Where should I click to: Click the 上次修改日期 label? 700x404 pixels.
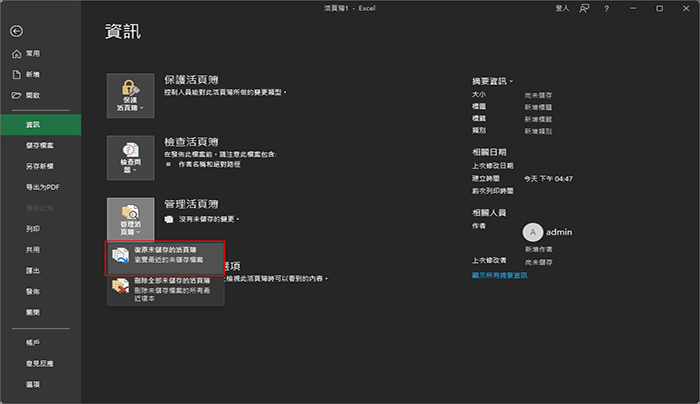[493, 166]
